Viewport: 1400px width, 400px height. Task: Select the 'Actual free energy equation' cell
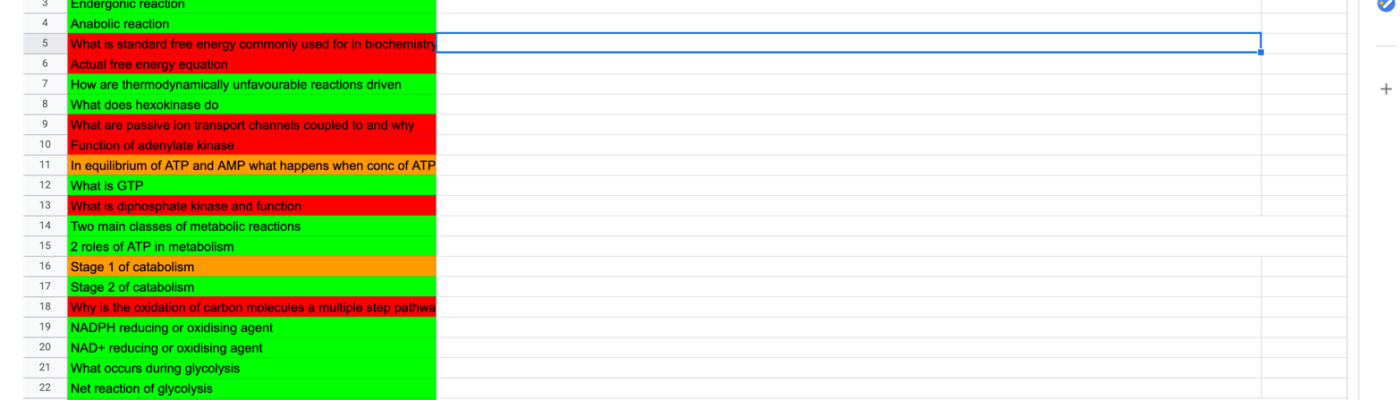(252, 64)
